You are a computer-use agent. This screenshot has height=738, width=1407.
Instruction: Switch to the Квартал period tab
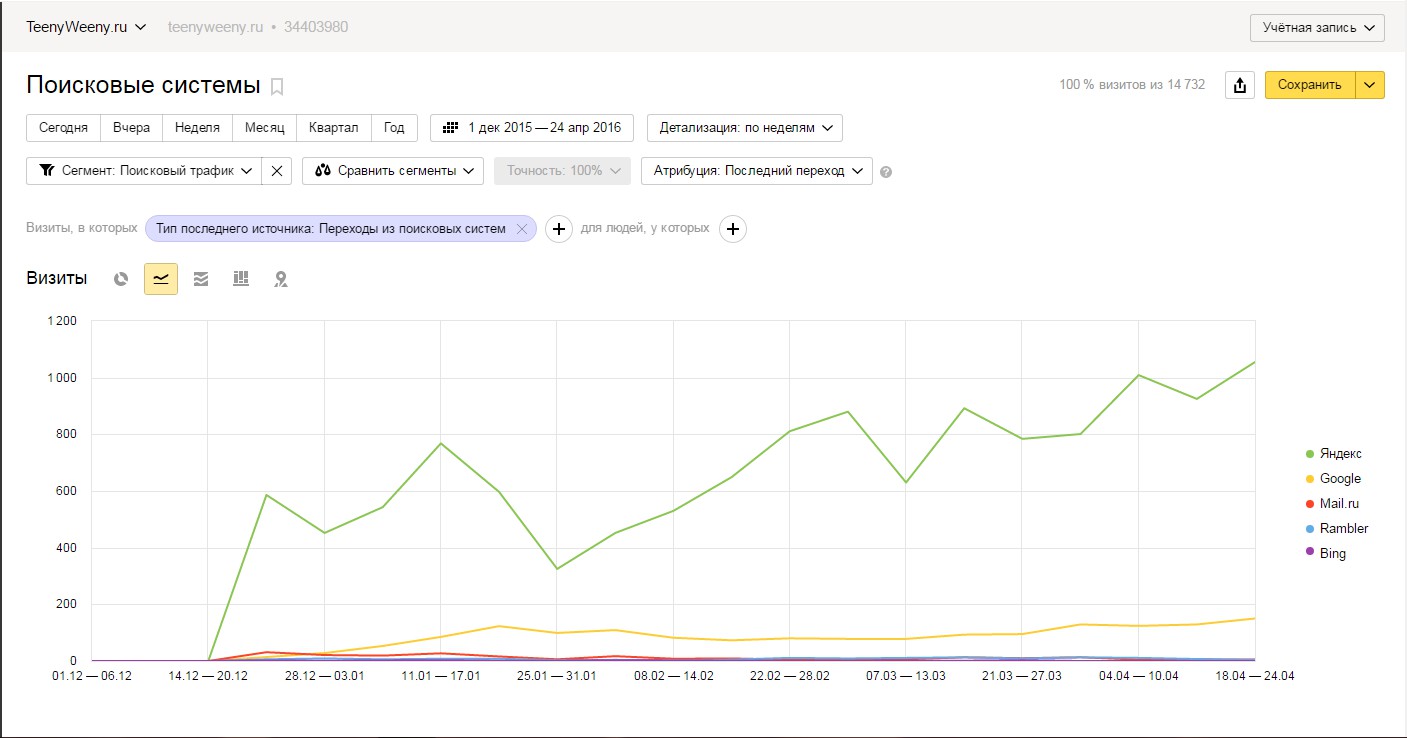334,128
